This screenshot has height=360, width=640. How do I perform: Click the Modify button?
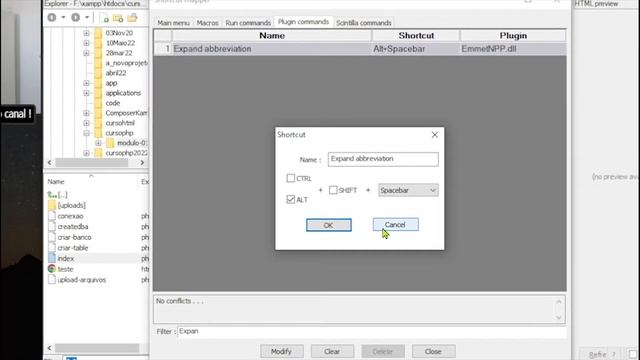tap(282, 351)
